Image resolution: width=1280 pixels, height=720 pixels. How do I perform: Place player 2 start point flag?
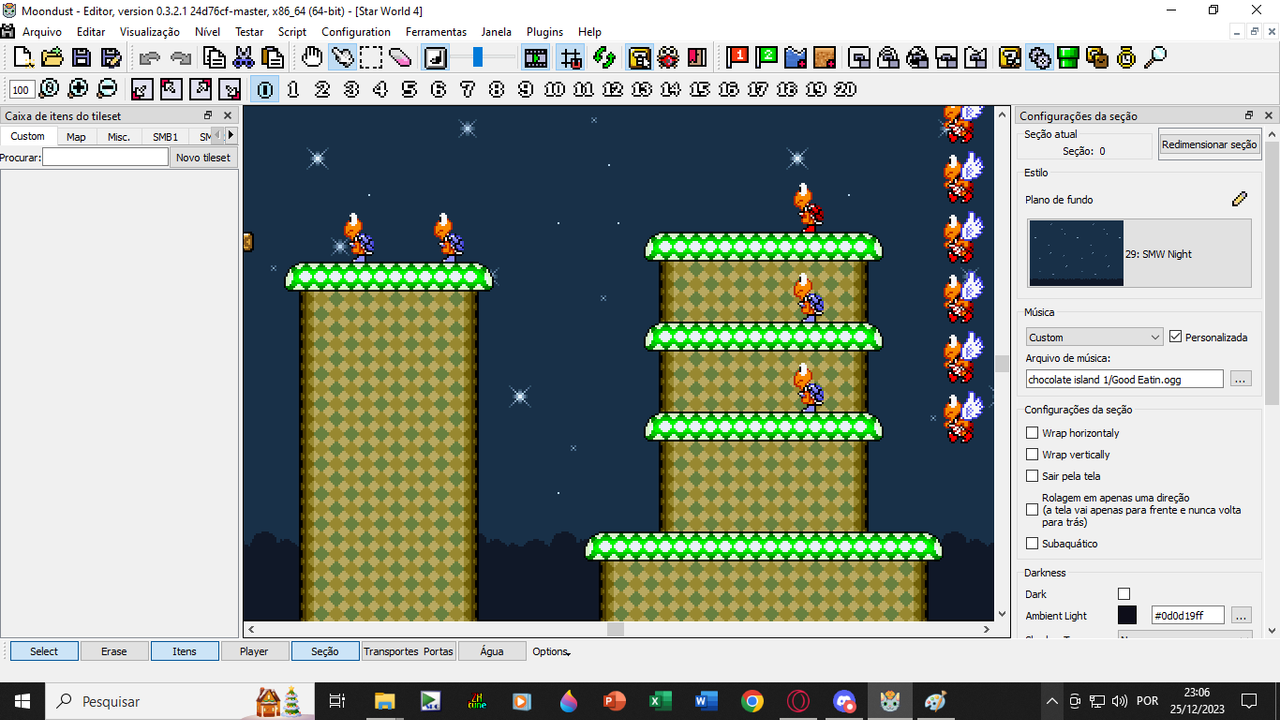click(767, 57)
